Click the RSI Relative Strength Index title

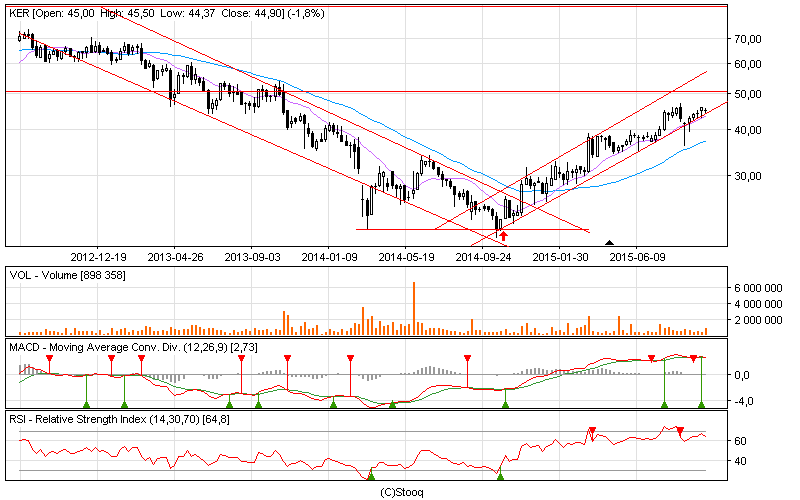[x=119, y=419]
